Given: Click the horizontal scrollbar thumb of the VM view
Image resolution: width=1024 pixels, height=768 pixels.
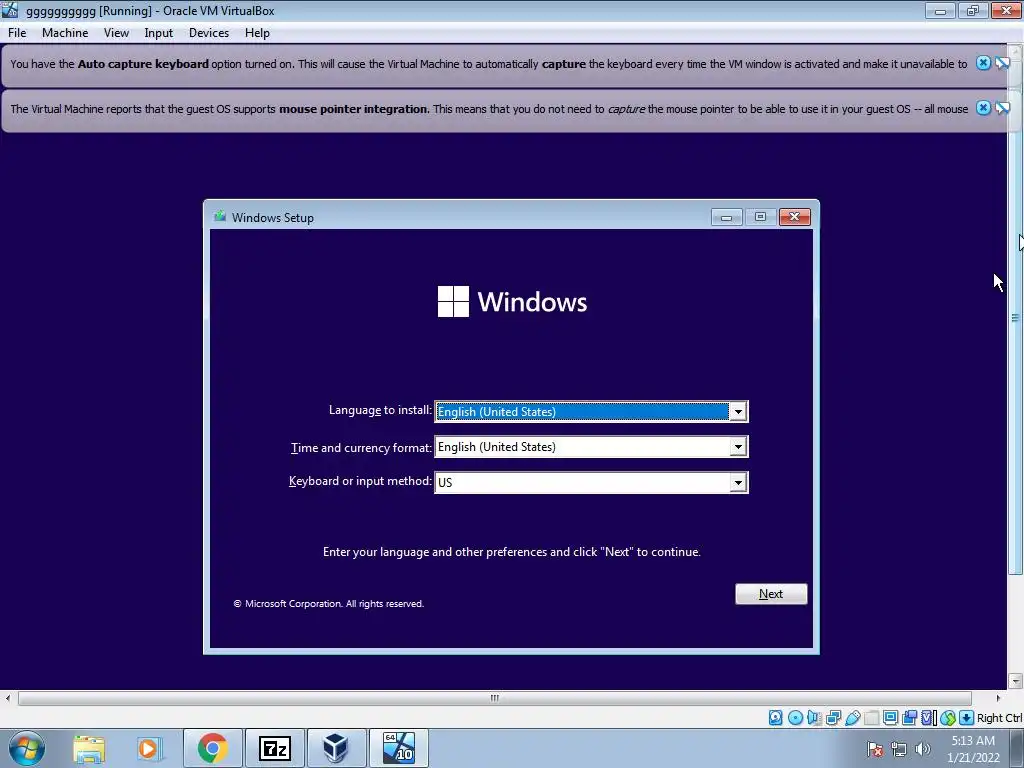Looking at the screenshot, I should [x=494, y=698].
